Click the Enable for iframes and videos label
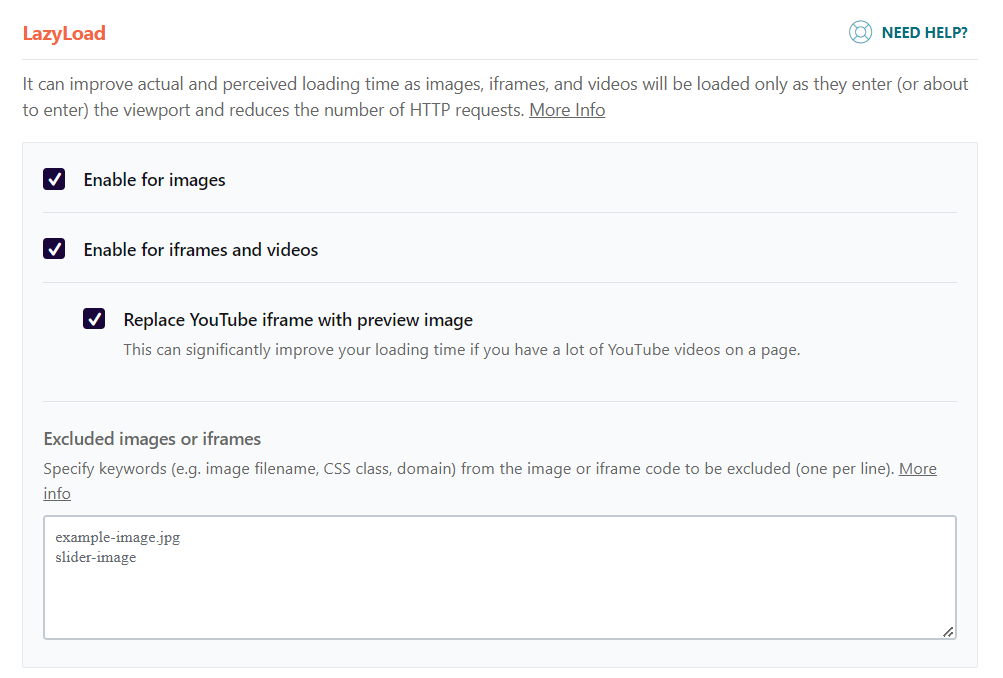 point(201,249)
